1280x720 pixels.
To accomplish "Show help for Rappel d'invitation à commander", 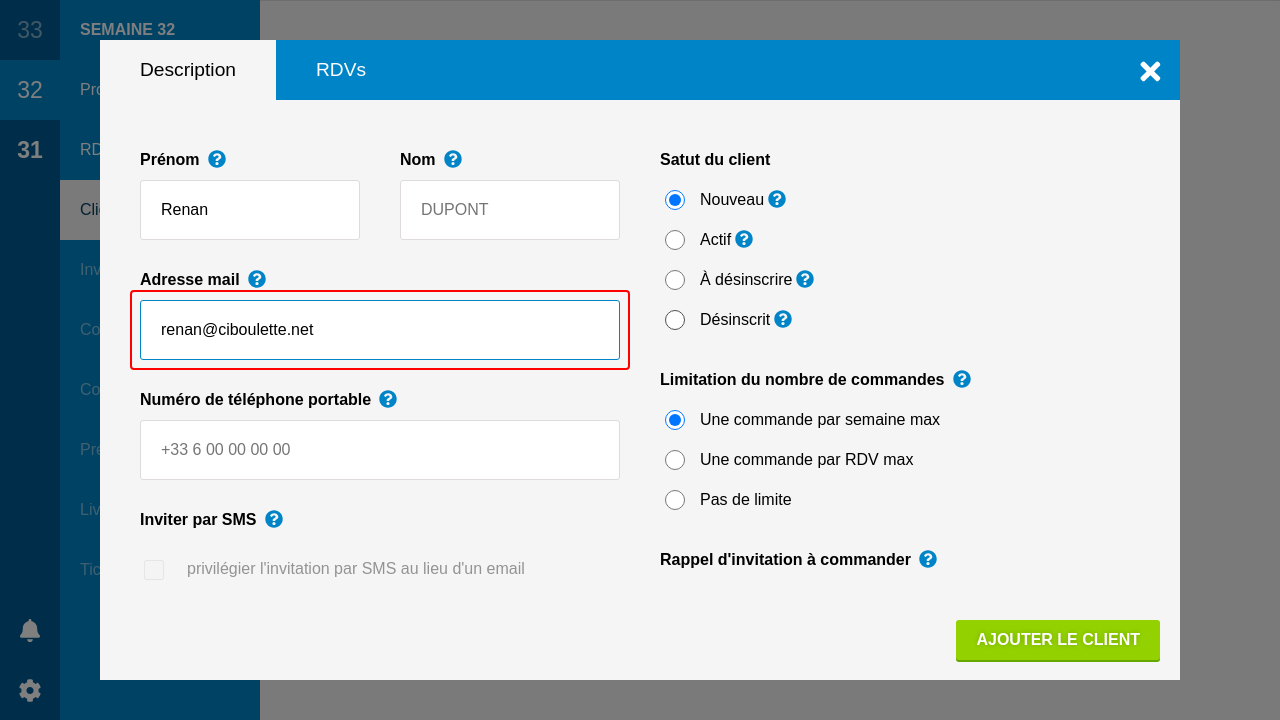I will click(928, 559).
